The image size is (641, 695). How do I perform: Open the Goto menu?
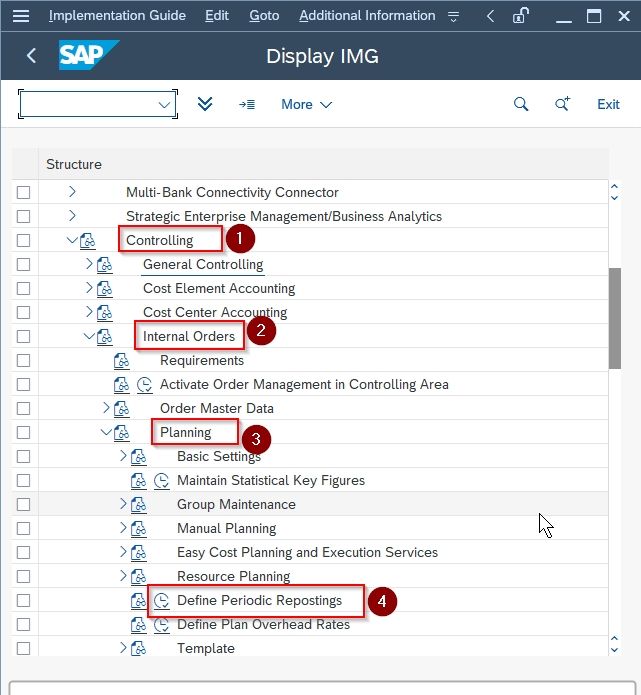(264, 16)
